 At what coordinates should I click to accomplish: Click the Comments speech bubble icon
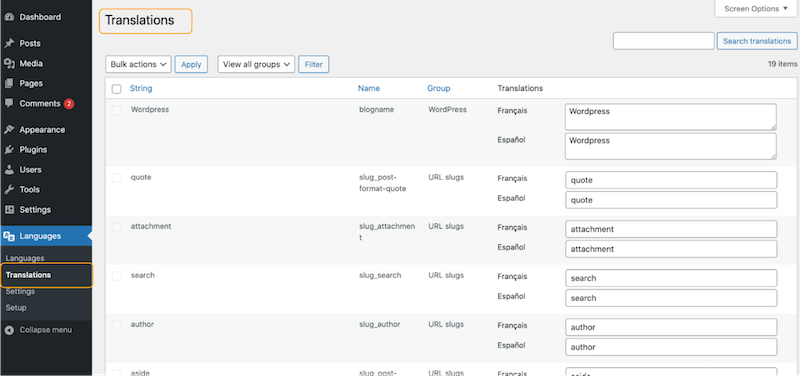tap(9, 104)
